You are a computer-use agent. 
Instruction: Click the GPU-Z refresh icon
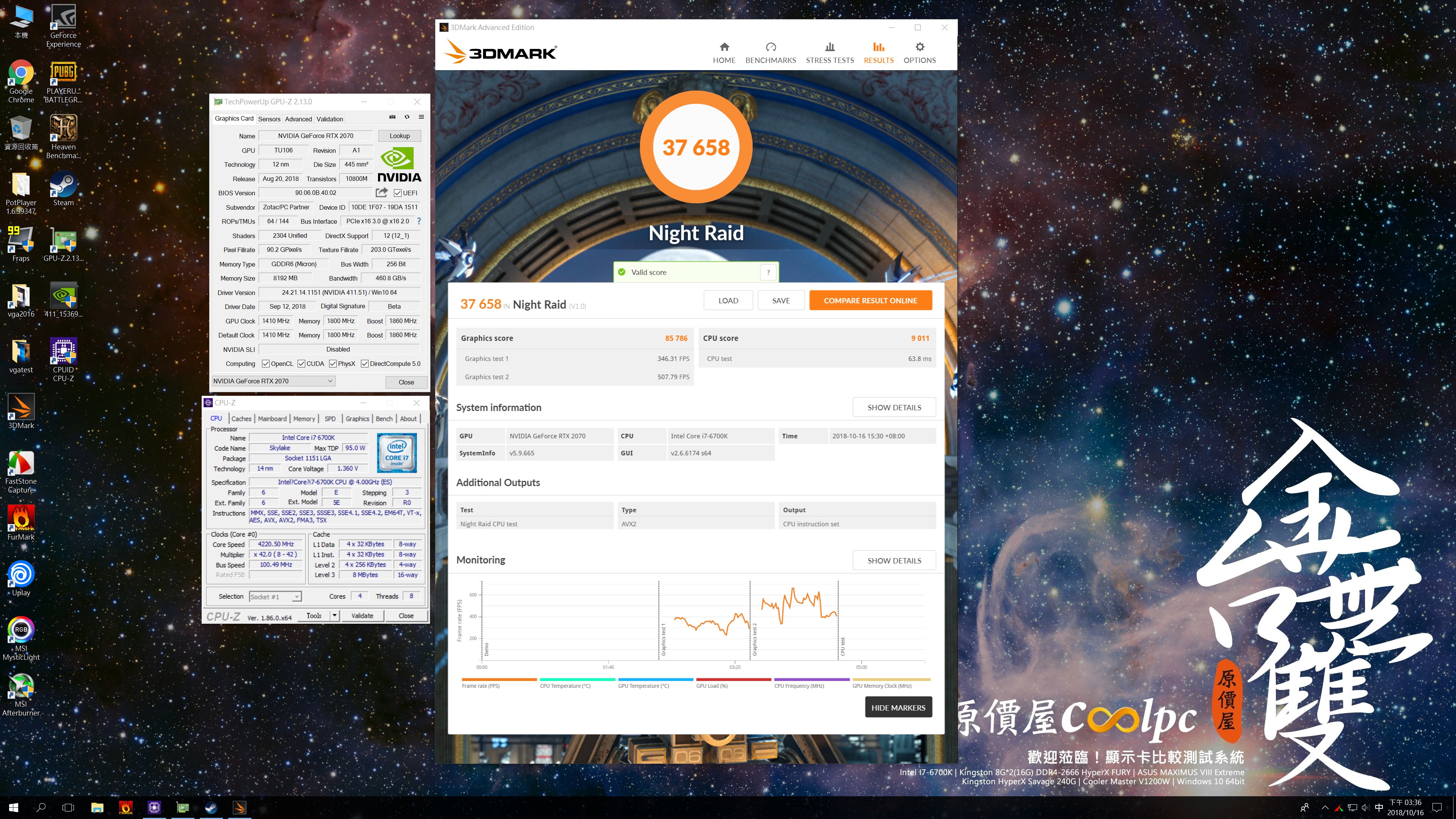406,117
